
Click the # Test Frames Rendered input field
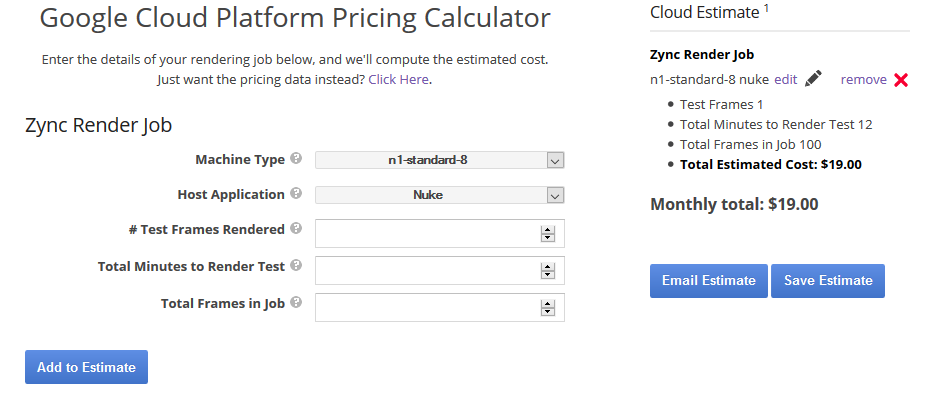[x=439, y=233]
